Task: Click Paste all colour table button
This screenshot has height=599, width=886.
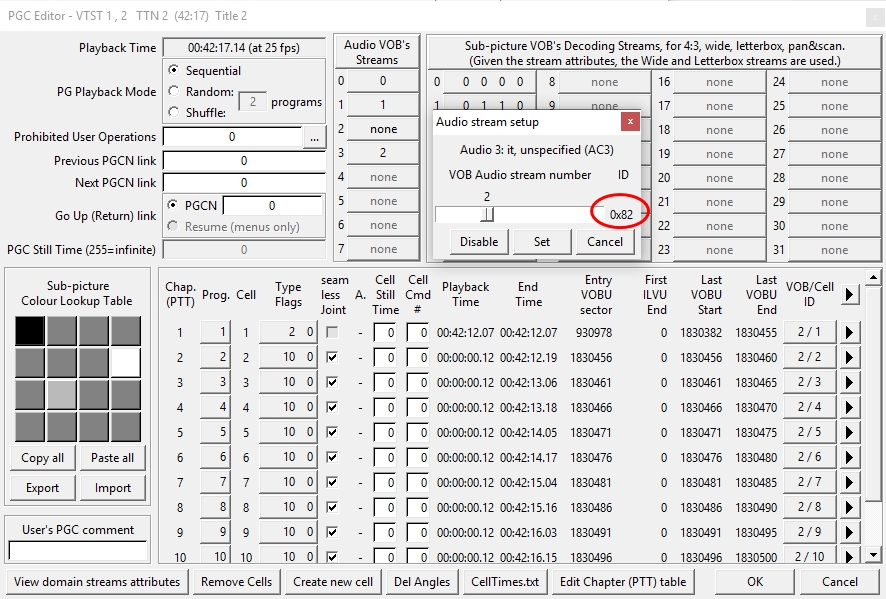Action: tap(112, 458)
